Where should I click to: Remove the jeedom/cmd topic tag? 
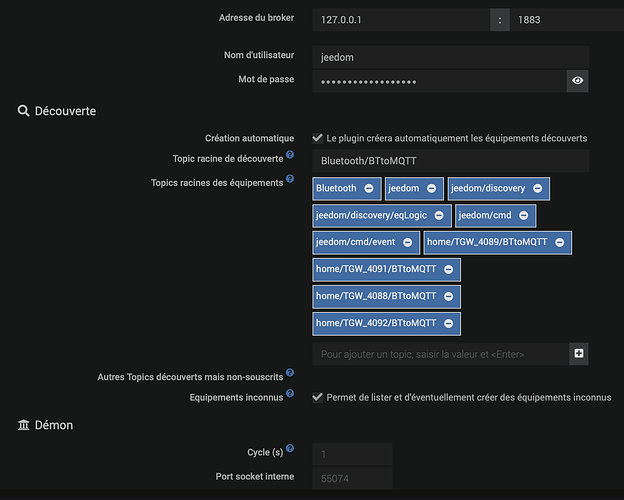pos(523,215)
